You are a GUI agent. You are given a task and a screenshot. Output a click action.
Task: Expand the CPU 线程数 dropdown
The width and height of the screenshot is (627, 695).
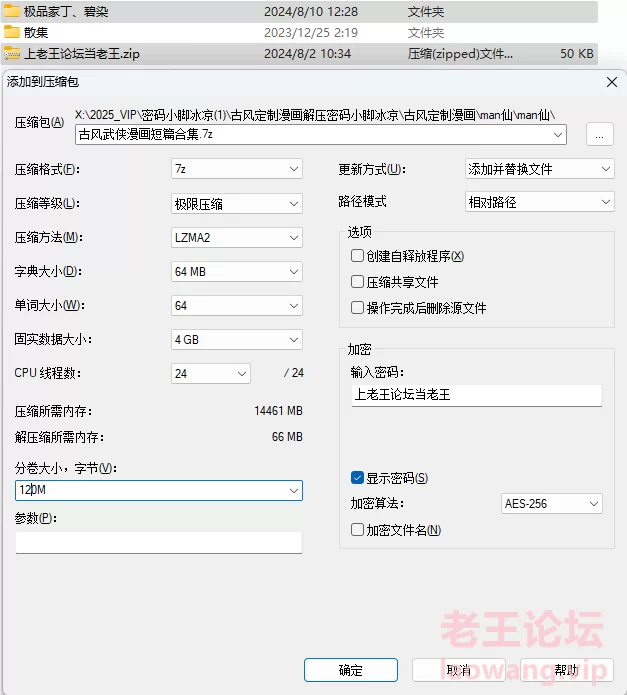tap(211, 374)
